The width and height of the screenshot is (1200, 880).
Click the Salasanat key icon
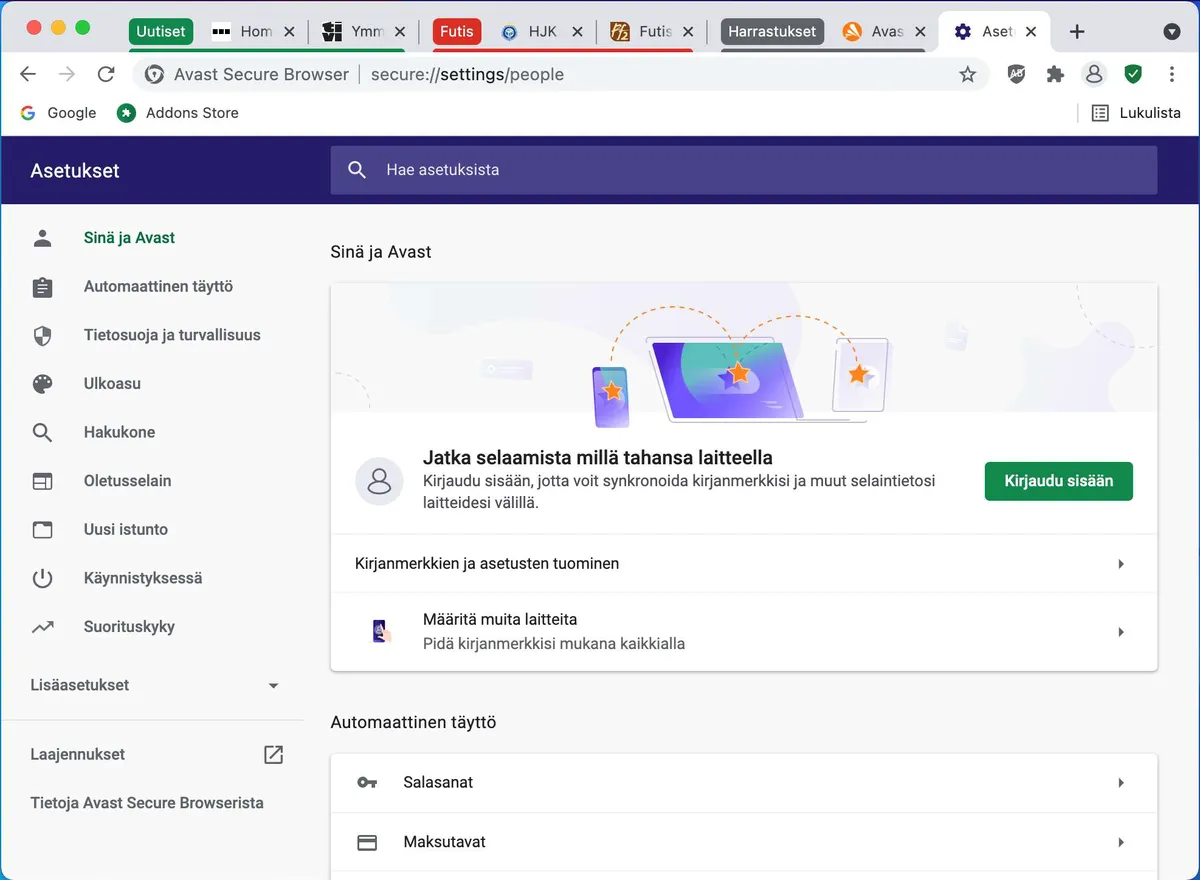(x=367, y=783)
